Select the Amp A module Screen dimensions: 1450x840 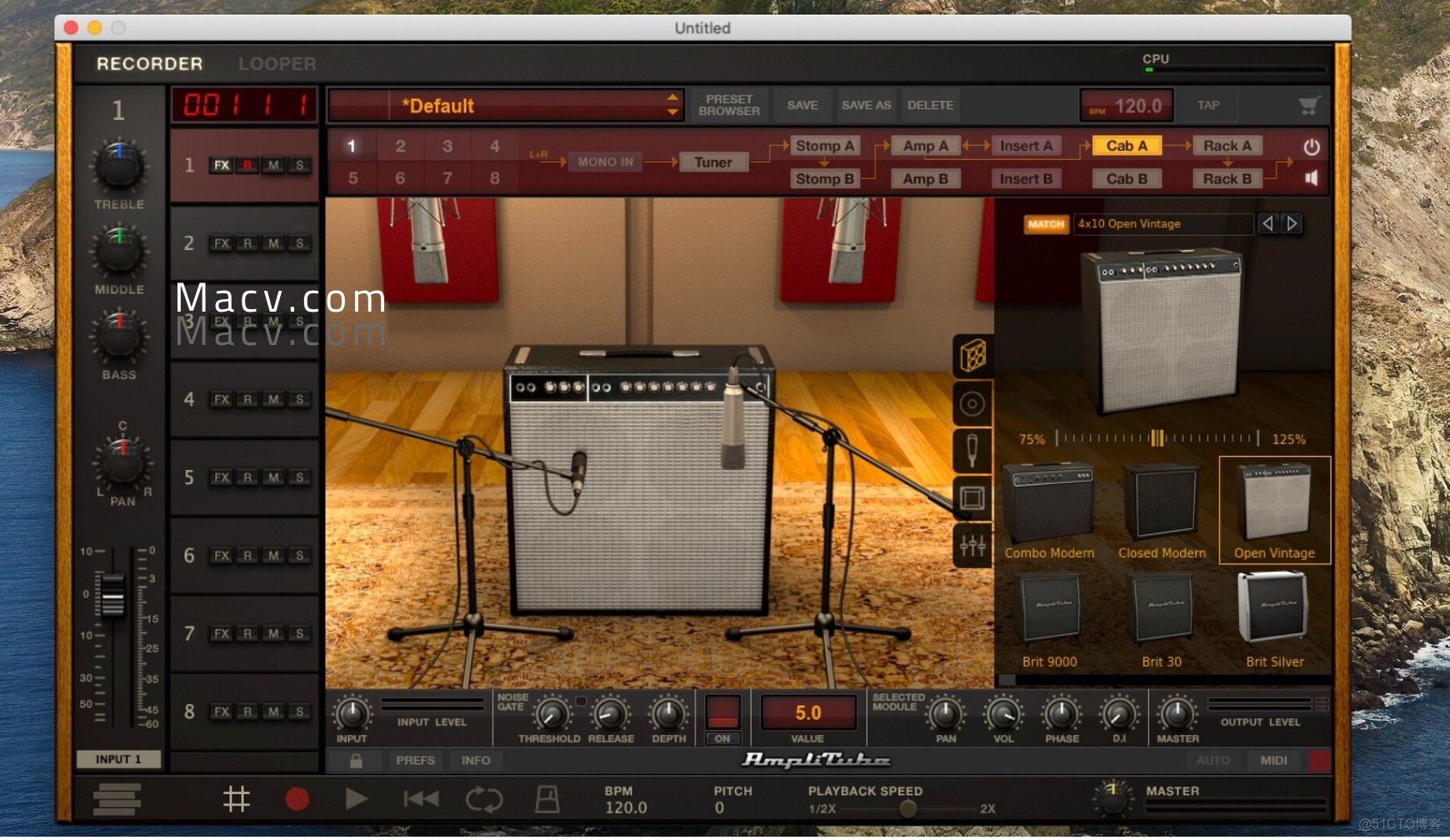926,146
